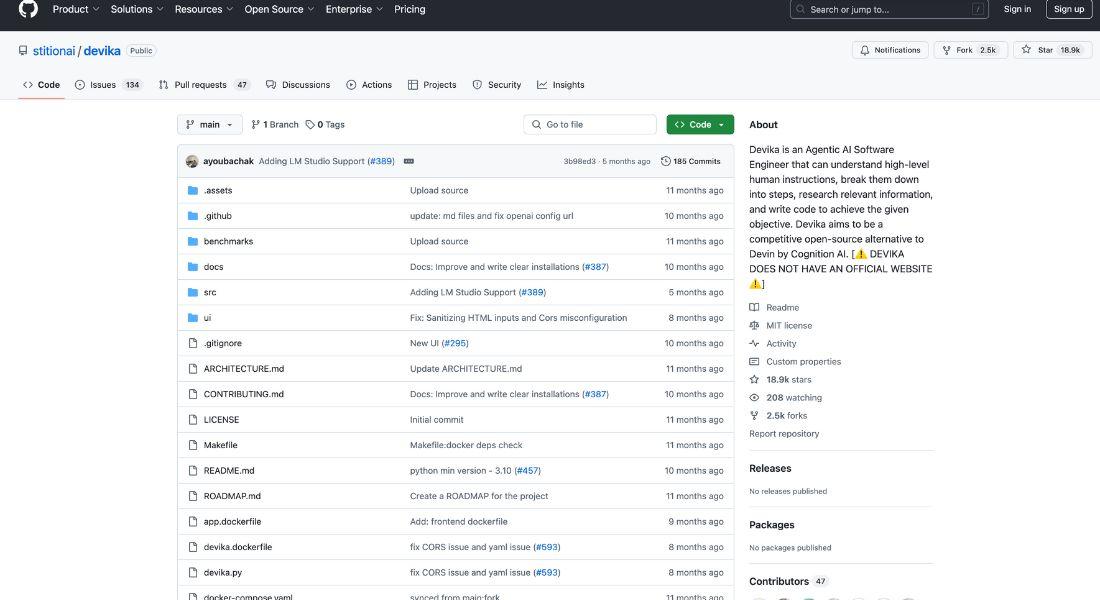
Task: Switch to the Insights tab
Action: [561, 85]
